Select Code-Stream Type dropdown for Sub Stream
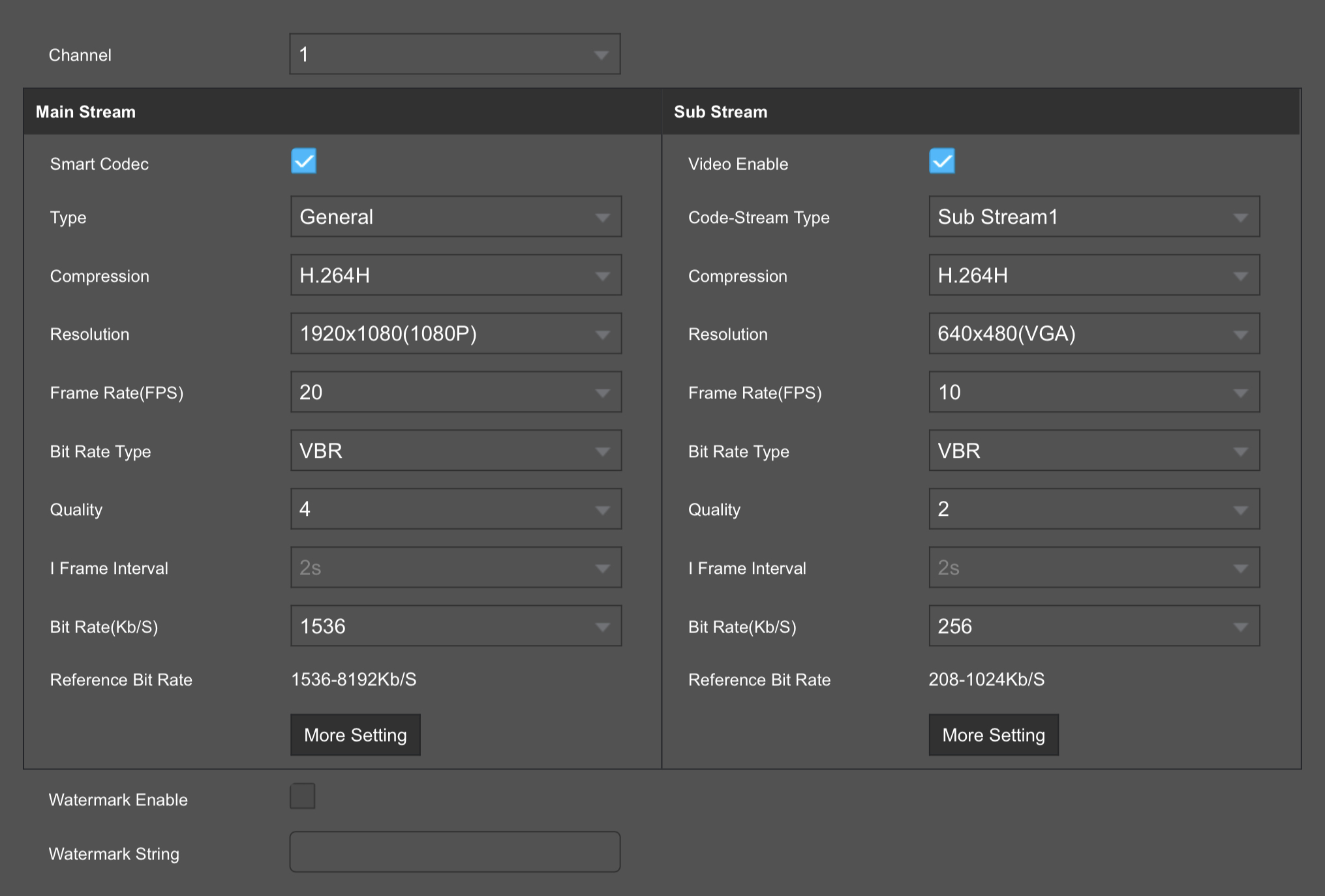The width and height of the screenshot is (1325, 896). (1090, 217)
